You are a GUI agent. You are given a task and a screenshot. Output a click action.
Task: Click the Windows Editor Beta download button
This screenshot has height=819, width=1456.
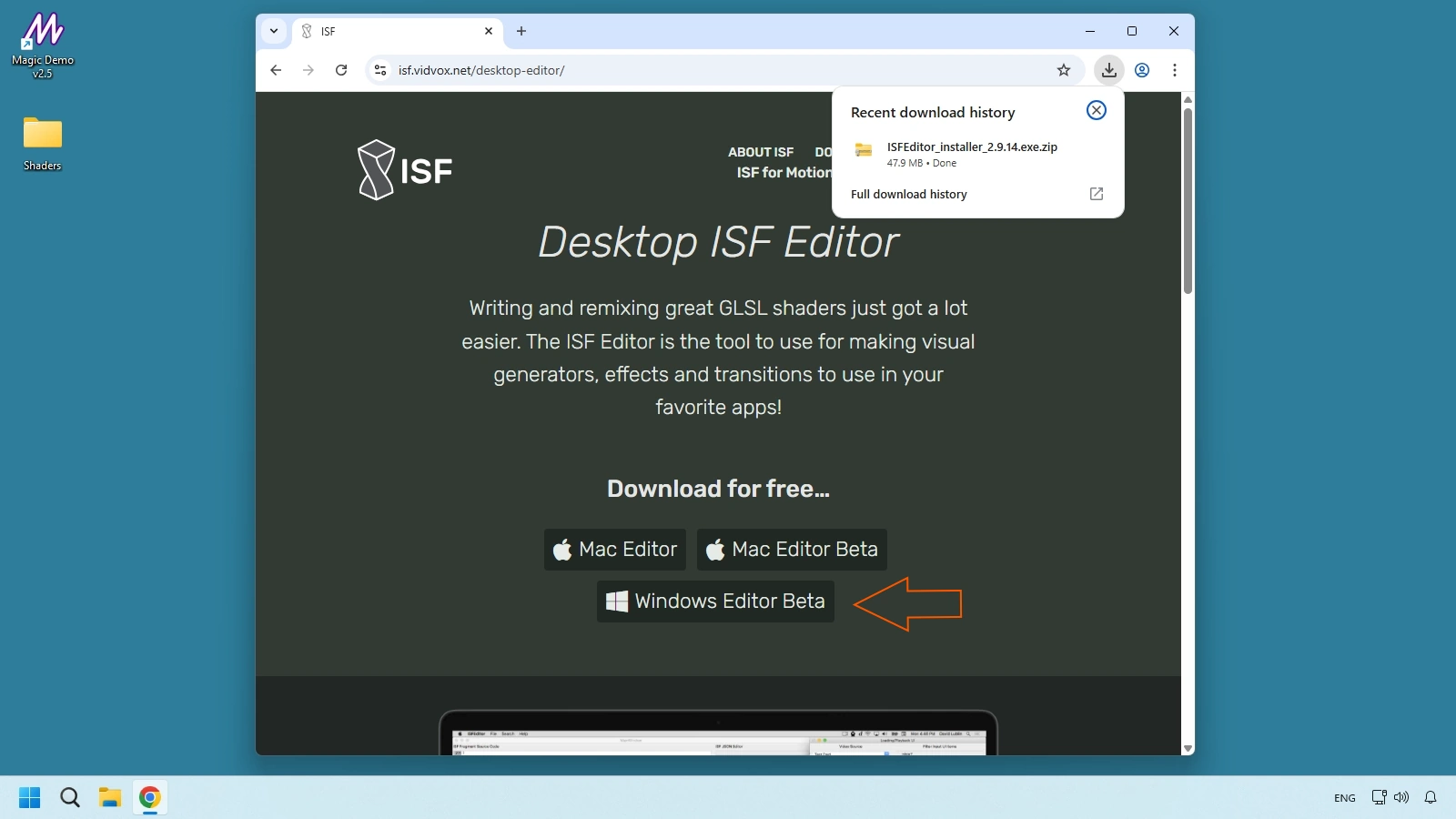715,602
